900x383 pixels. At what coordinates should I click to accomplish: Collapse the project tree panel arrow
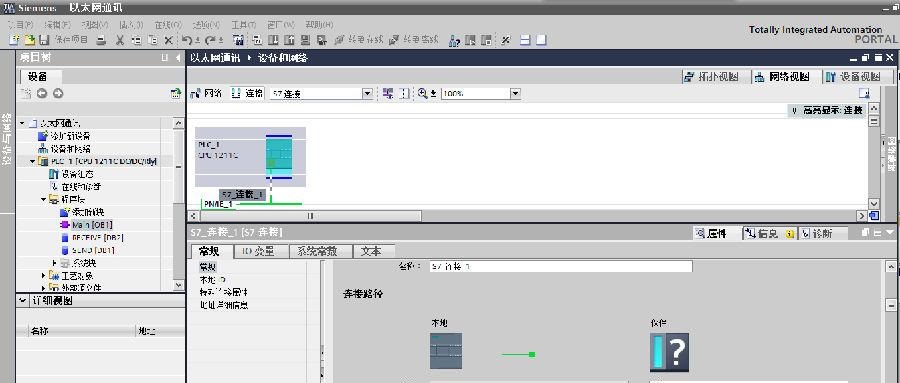(178, 58)
